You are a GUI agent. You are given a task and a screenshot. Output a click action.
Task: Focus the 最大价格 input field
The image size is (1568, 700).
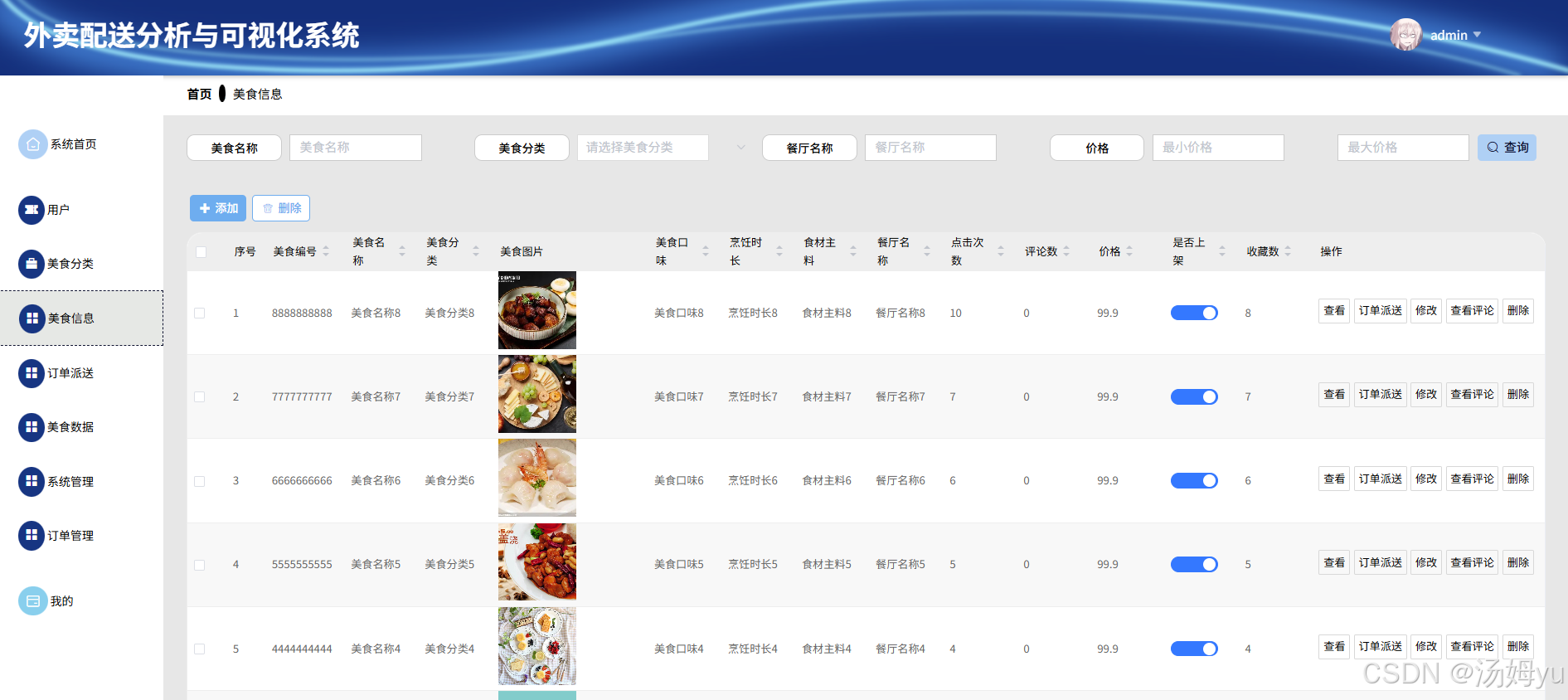coord(1403,148)
